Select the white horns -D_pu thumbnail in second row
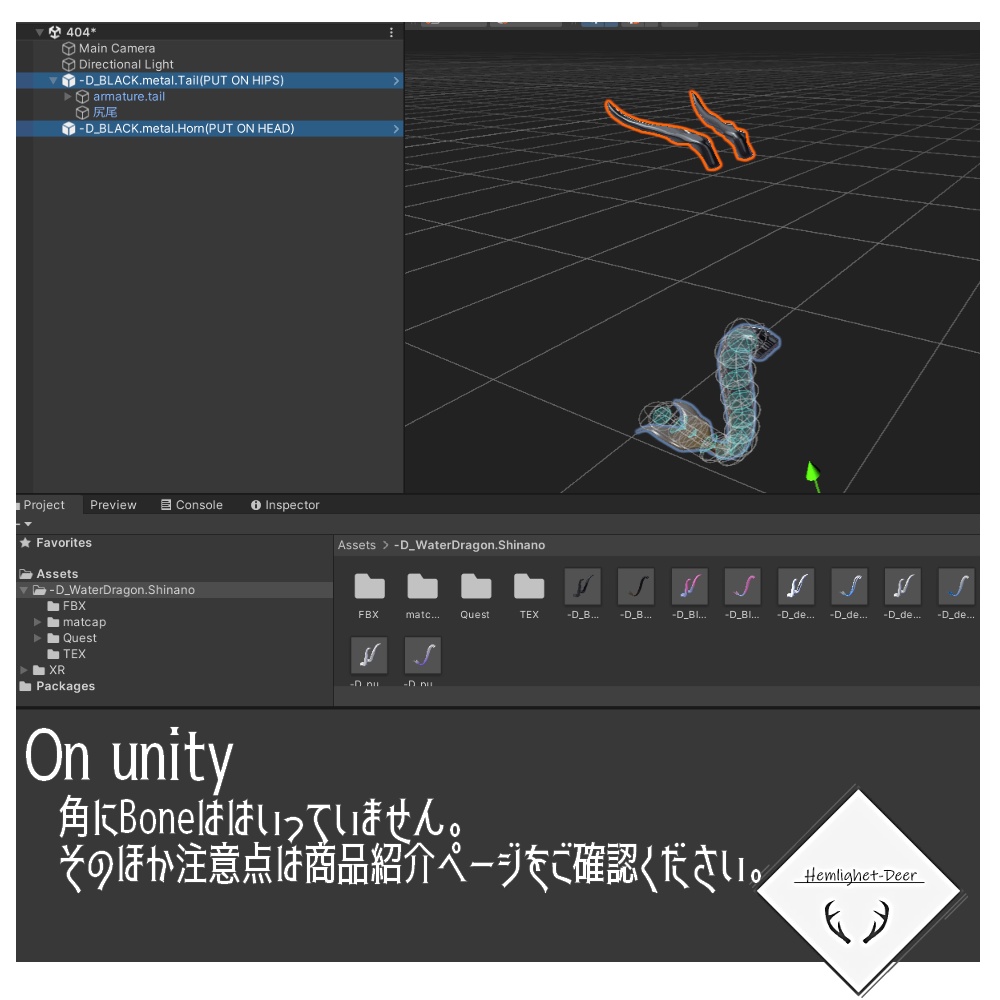1000x1000 pixels. tap(369, 655)
